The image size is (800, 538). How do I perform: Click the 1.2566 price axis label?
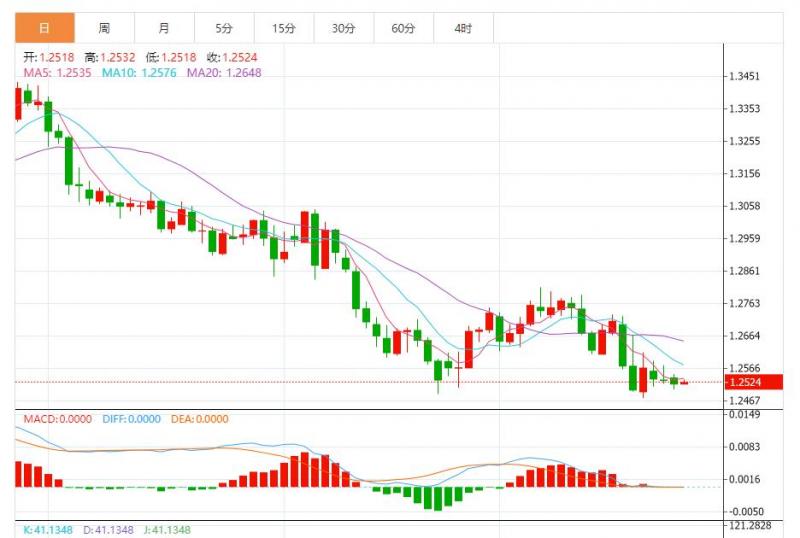tap(744, 368)
